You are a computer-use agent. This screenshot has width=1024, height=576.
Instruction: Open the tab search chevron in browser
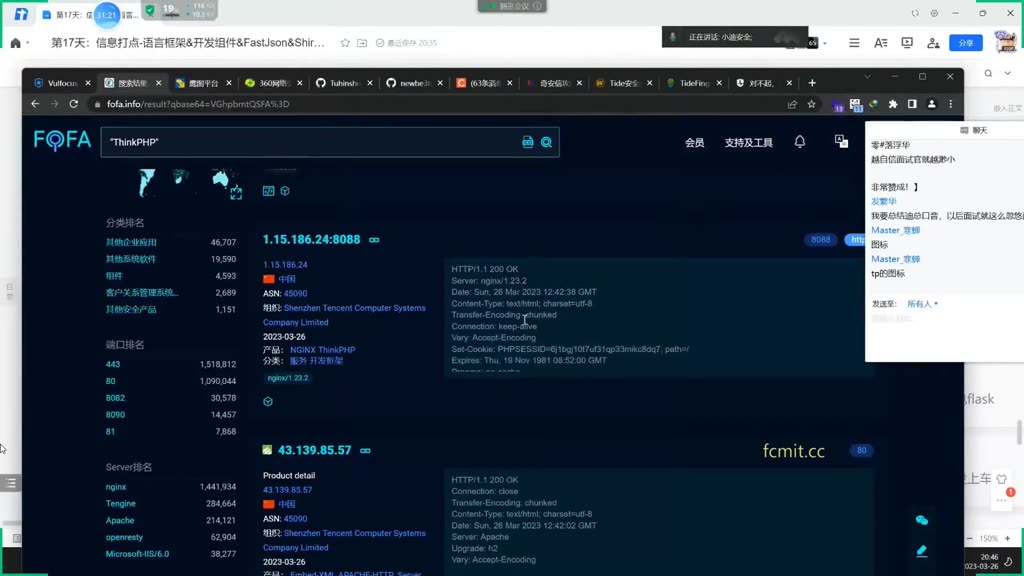[x=867, y=77]
